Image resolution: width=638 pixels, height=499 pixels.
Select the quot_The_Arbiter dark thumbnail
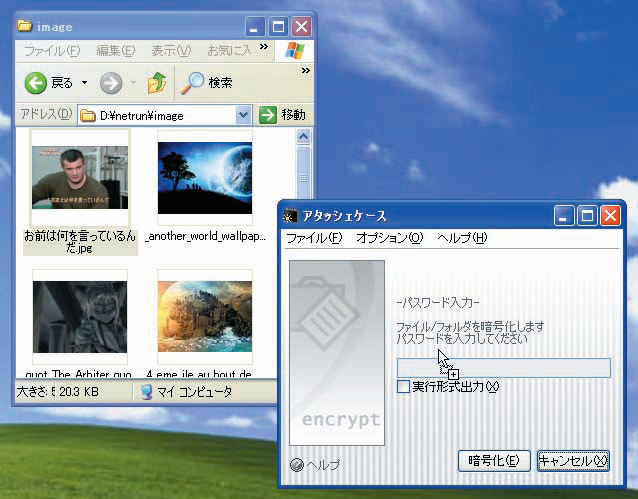click(x=80, y=317)
